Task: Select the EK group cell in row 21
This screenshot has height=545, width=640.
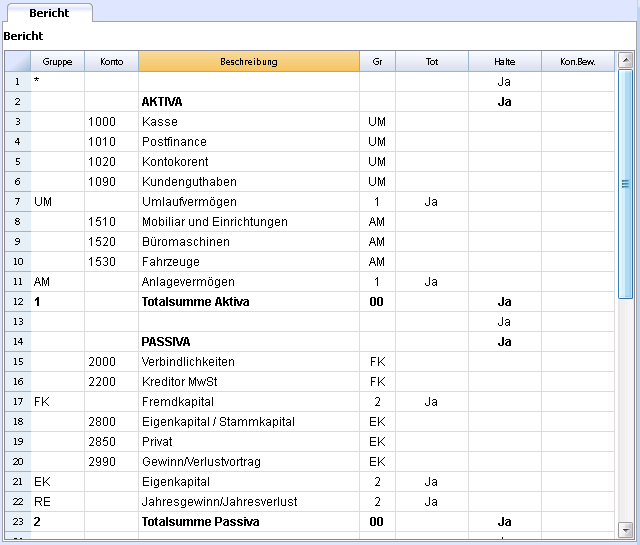Action: coord(58,482)
